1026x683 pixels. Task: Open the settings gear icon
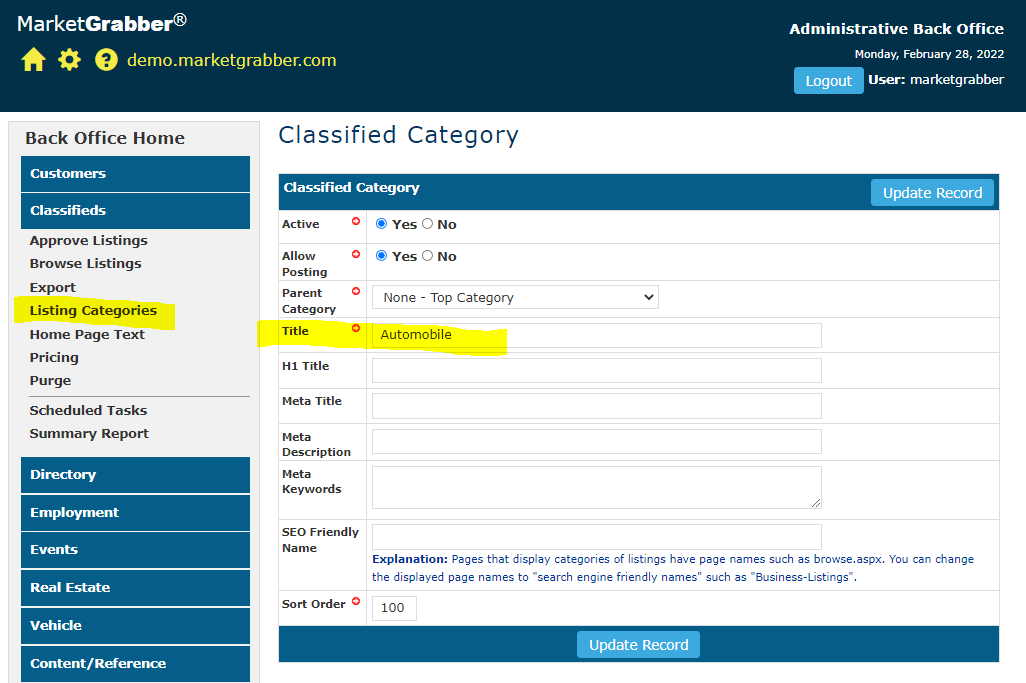[69, 60]
